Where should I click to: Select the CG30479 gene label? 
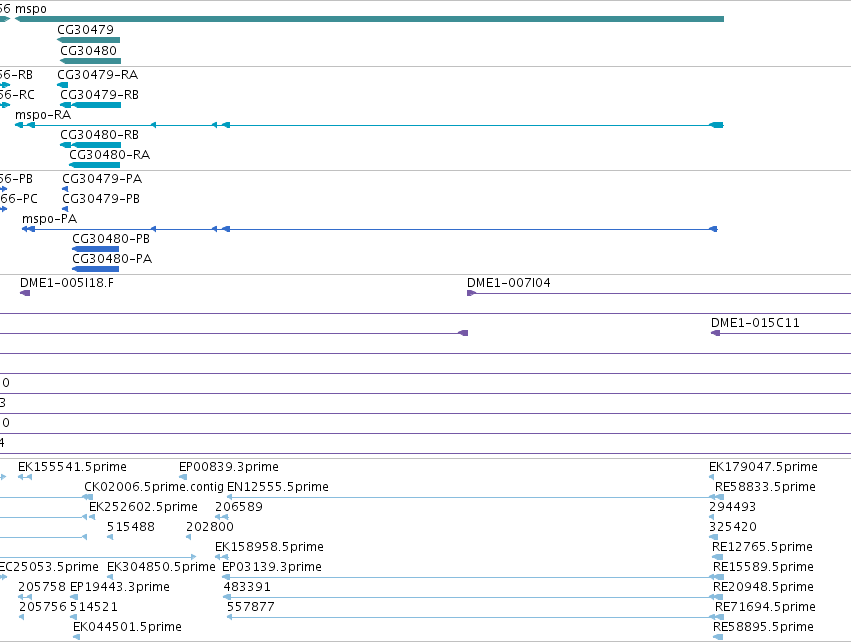[85, 30]
